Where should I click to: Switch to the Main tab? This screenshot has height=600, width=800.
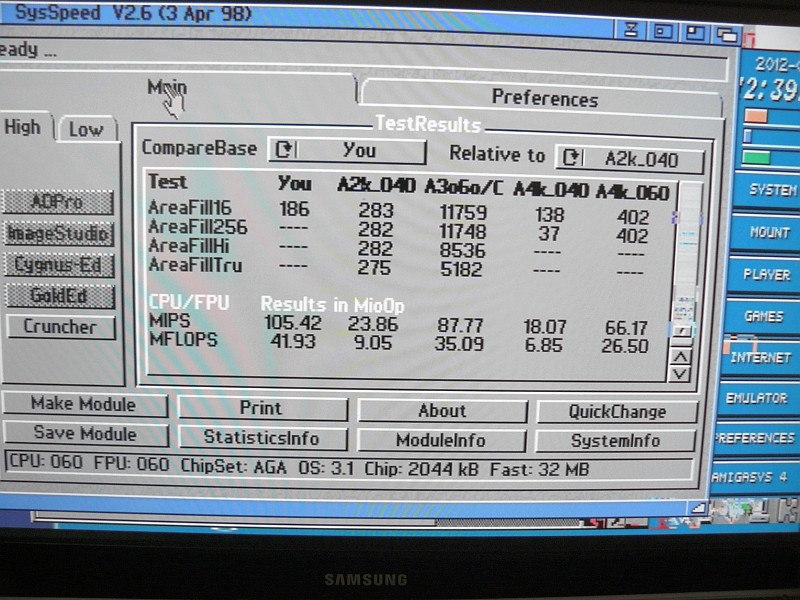coord(168,89)
